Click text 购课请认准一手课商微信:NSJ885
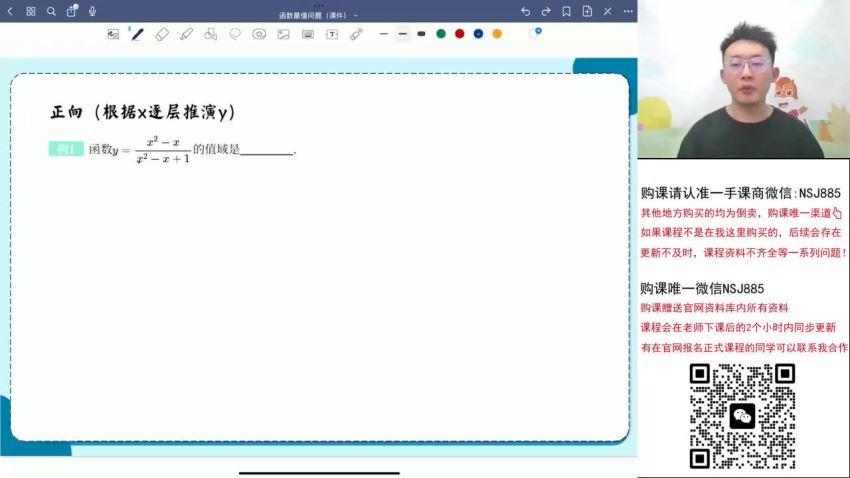Image resolution: width=850 pixels, height=478 pixels. click(740, 193)
